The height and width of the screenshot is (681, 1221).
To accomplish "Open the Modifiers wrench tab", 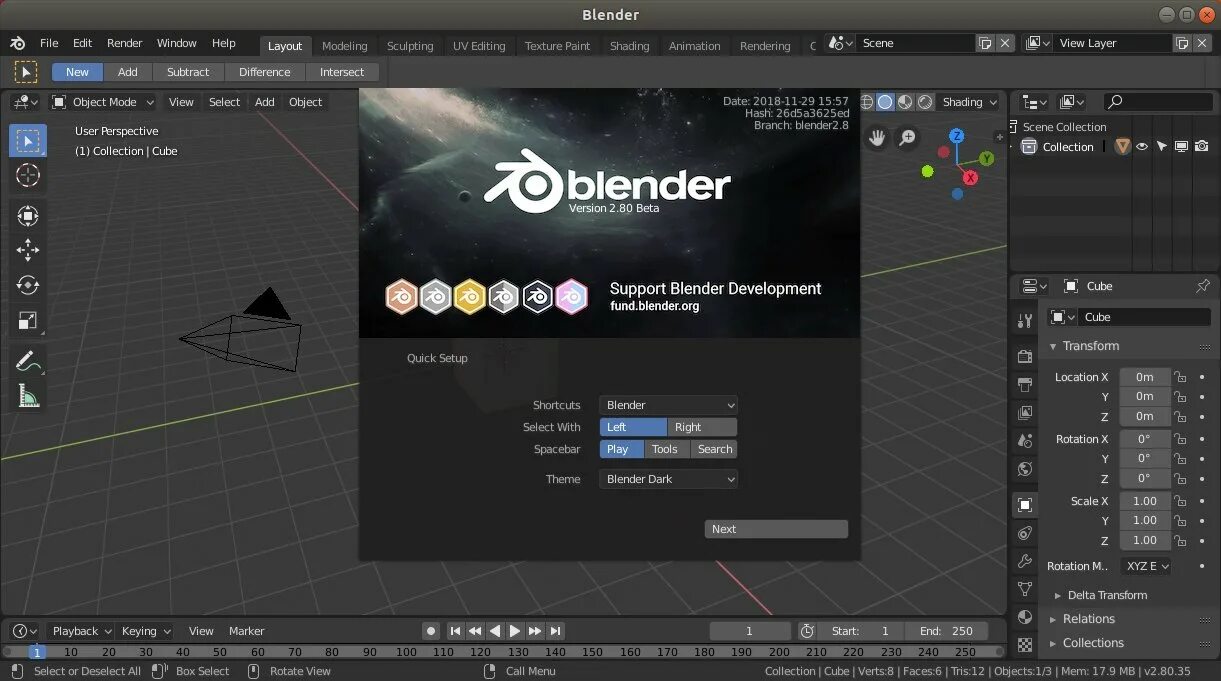I will coord(1025,561).
